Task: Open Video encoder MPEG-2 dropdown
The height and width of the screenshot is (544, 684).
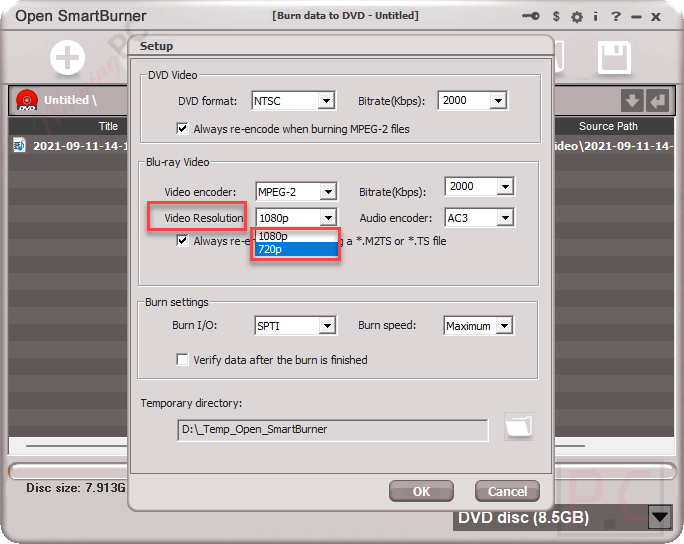Action: [x=328, y=192]
